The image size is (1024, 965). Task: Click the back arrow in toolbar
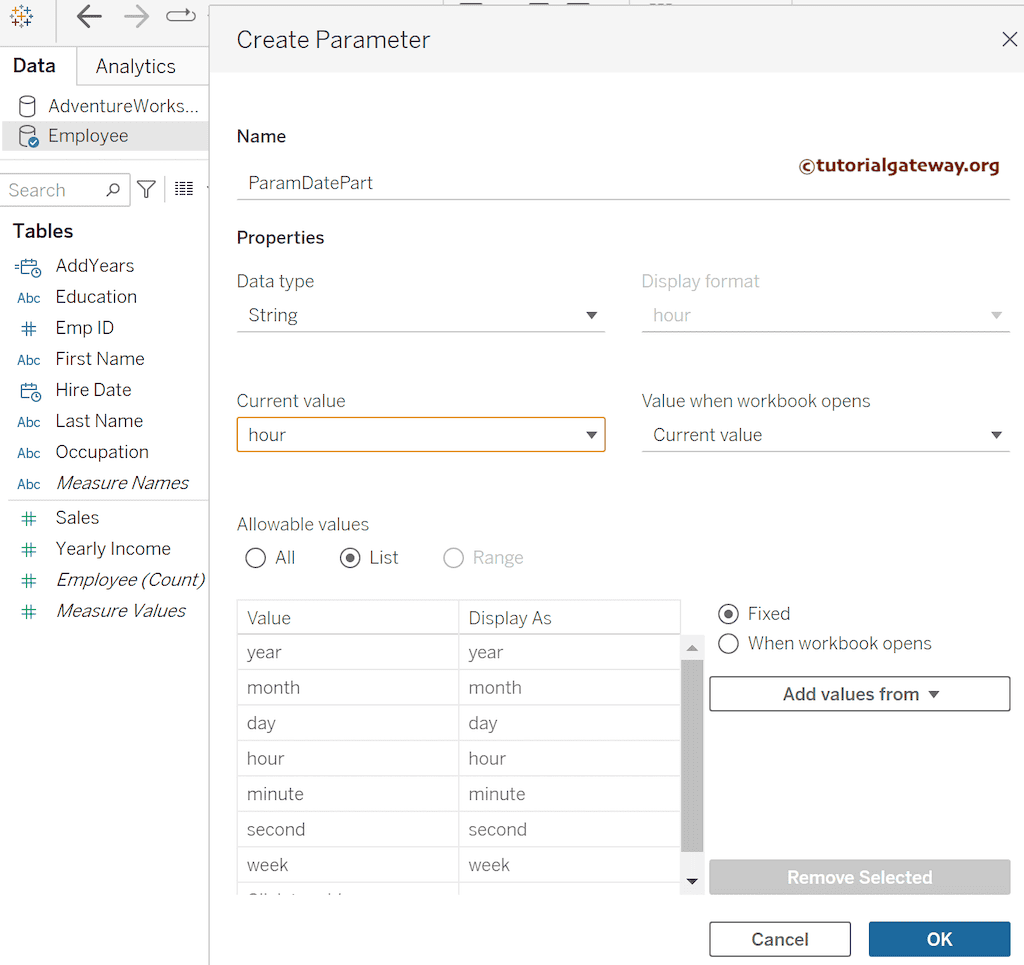89,16
